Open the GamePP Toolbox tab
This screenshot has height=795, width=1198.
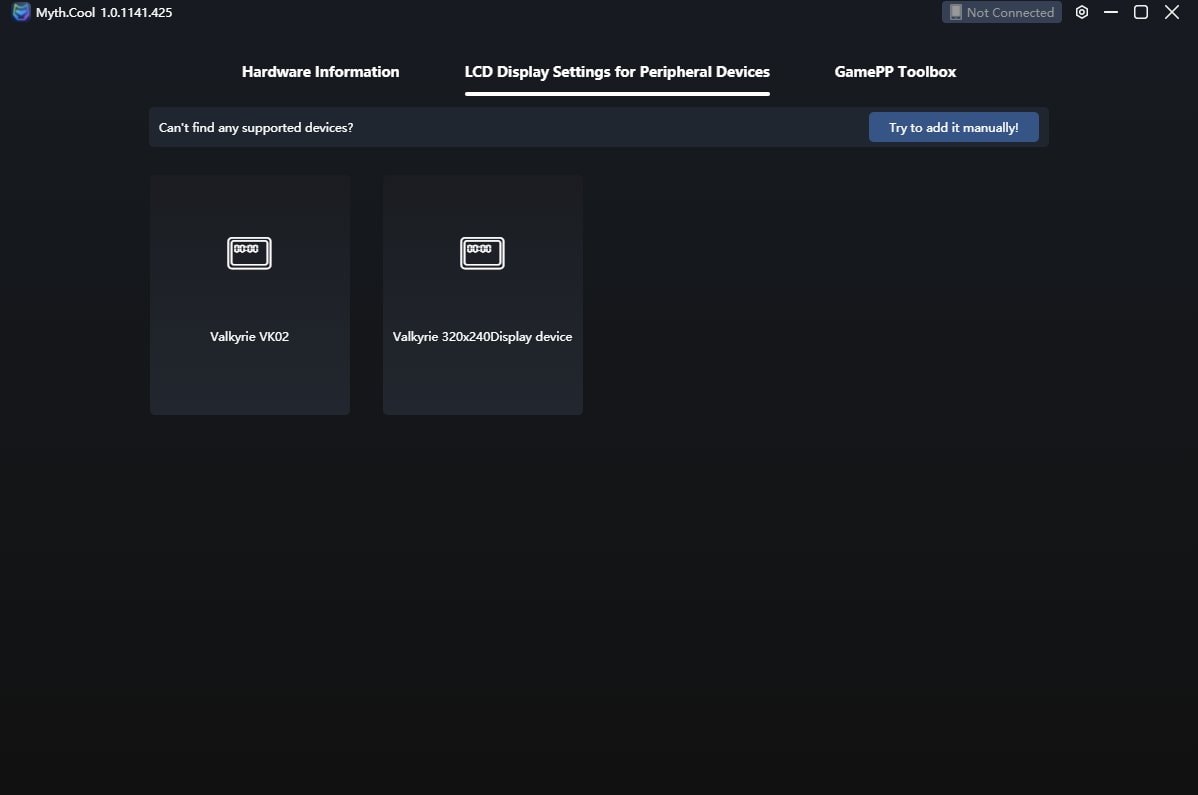[895, 72]
